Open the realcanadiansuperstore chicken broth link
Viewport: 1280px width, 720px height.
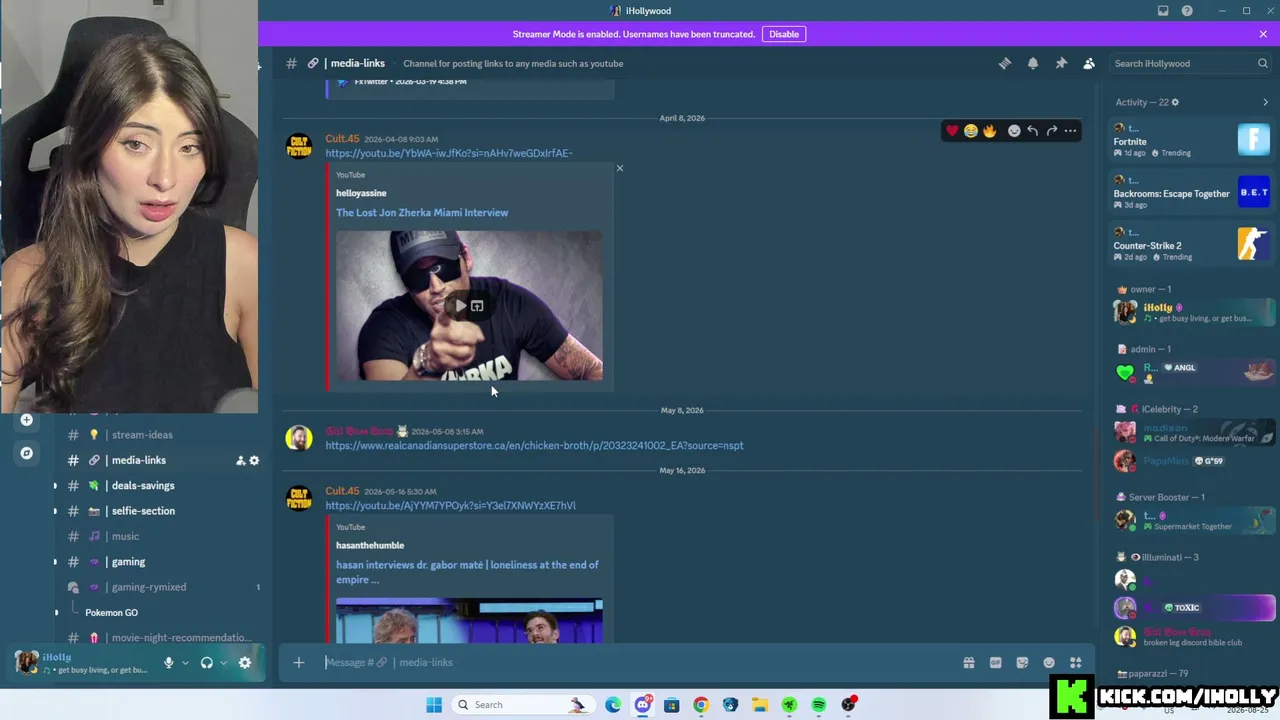[x=534, y=446]
